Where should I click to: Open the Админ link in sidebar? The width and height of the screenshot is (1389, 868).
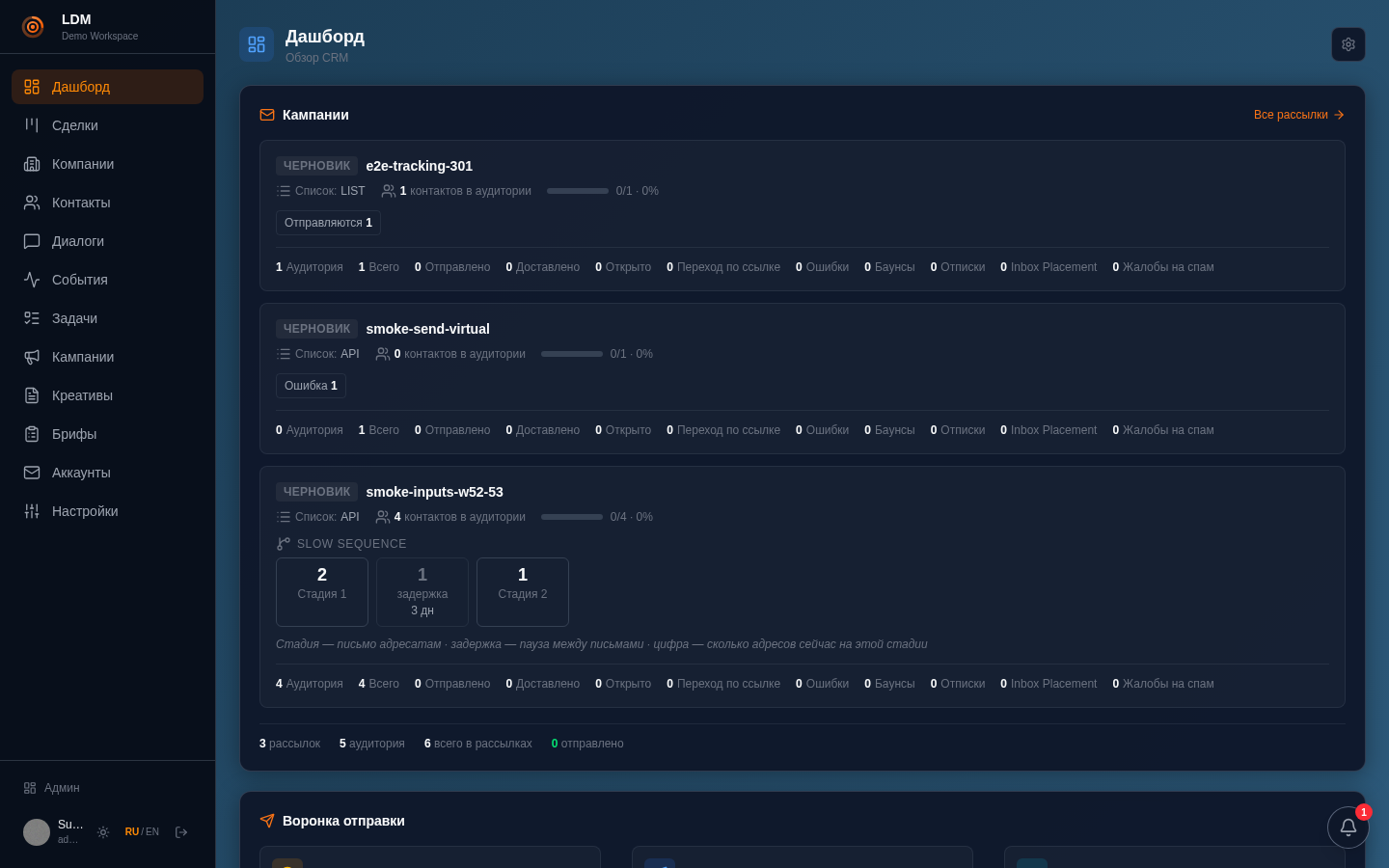(52, 788)
